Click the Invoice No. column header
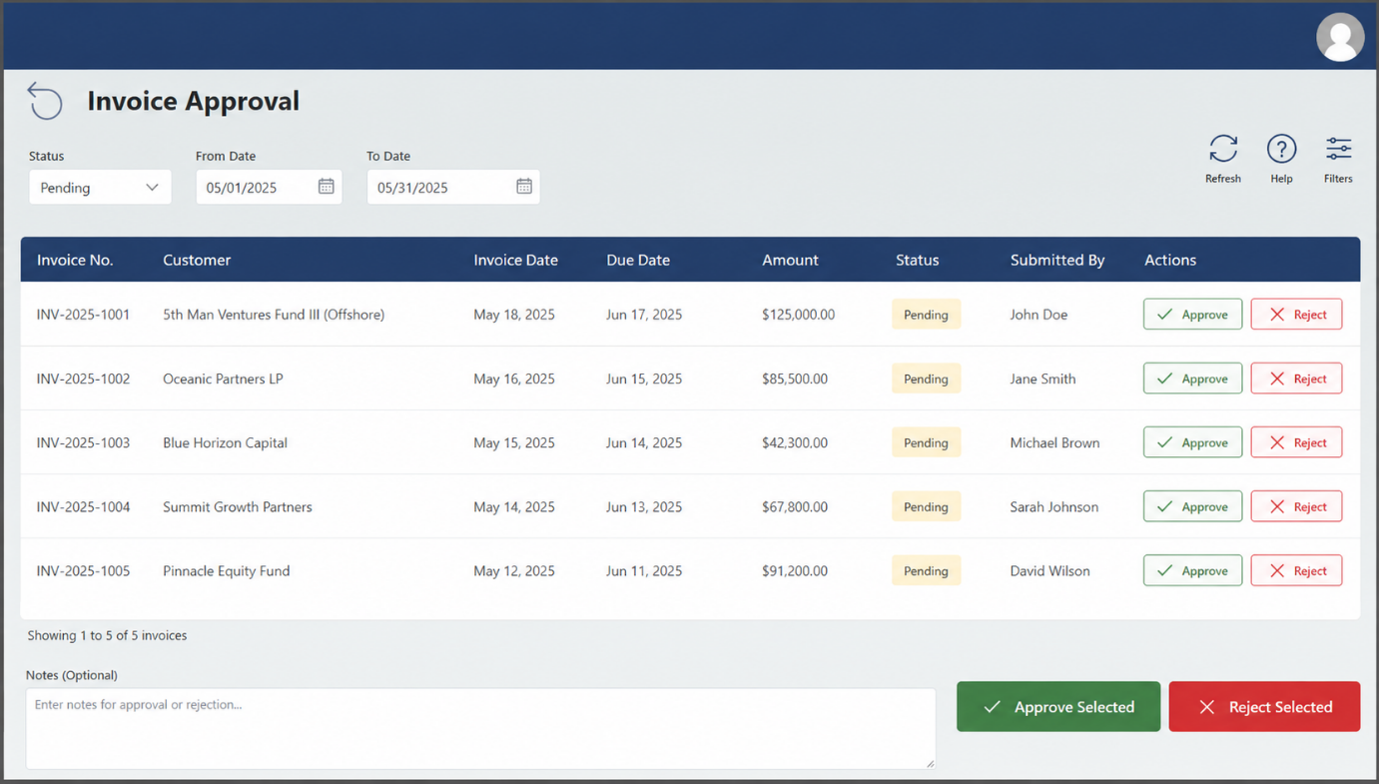Screen dimensions: 1379x784 75,260
